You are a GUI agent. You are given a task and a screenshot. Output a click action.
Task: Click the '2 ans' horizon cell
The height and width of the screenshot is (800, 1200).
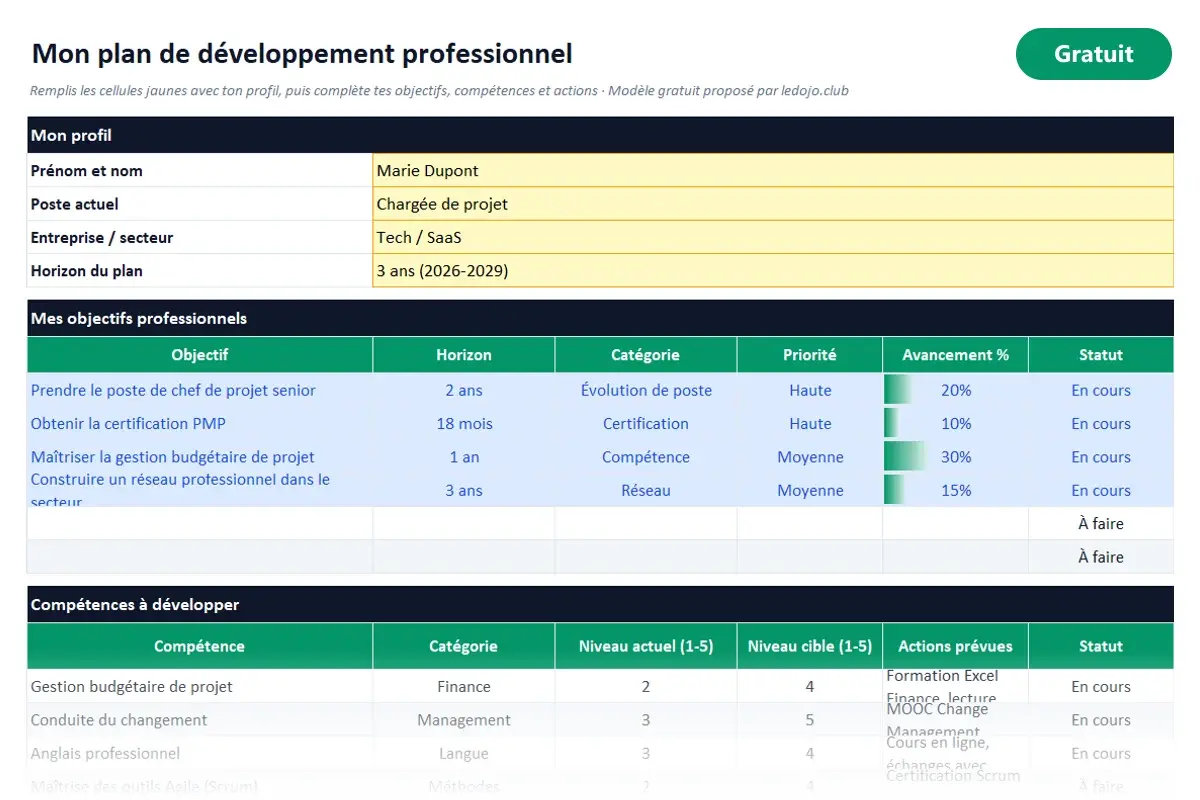point(464,390)
